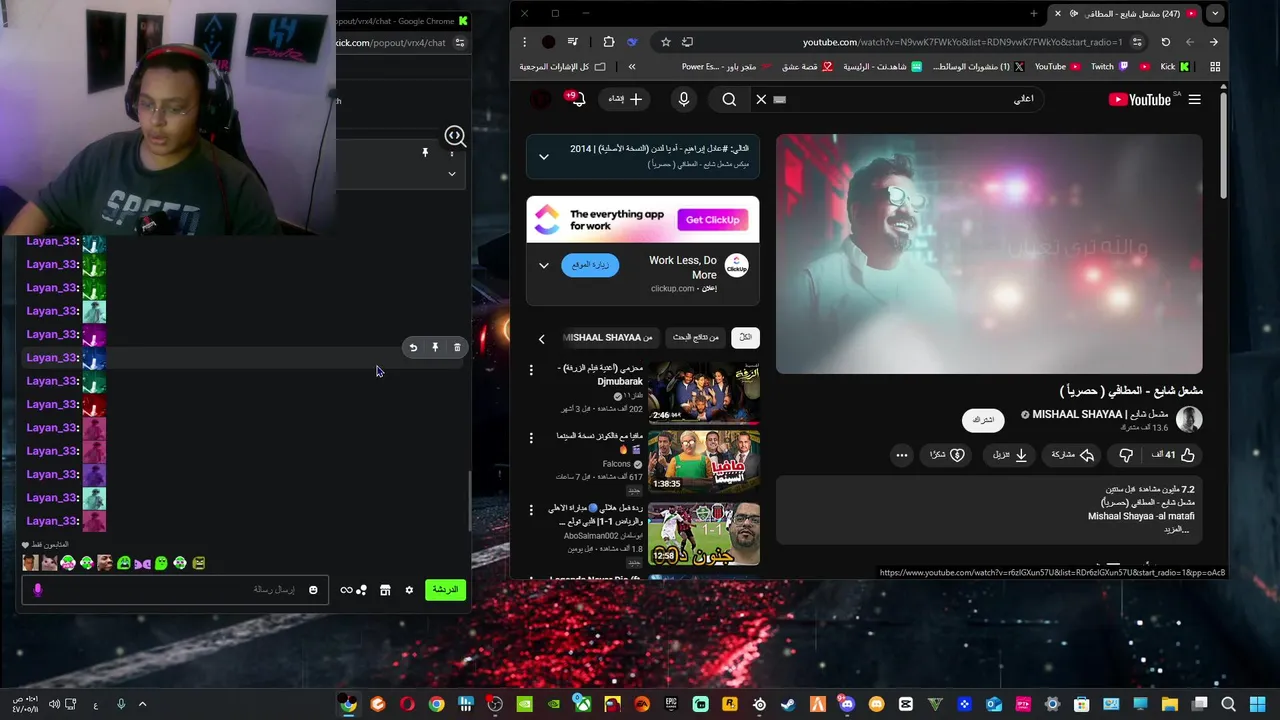The width and height of the screenshot is (1280, 720).
Task: Click the Kick chat message input
Action: (173, 590)
